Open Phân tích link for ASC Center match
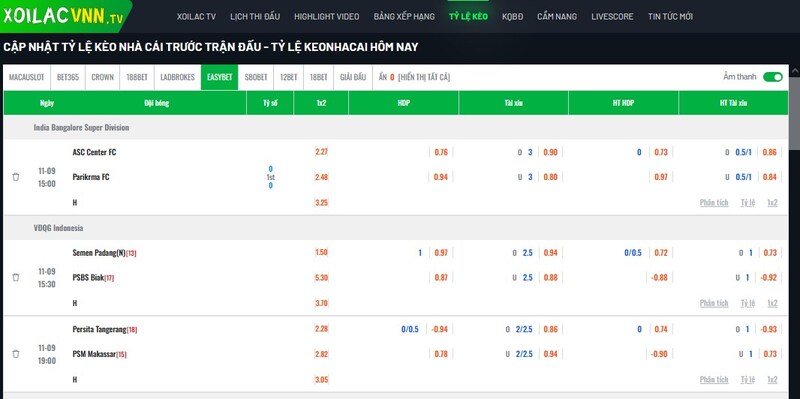The height and width of the screenshot is (399, 800). tap(714, 203)
